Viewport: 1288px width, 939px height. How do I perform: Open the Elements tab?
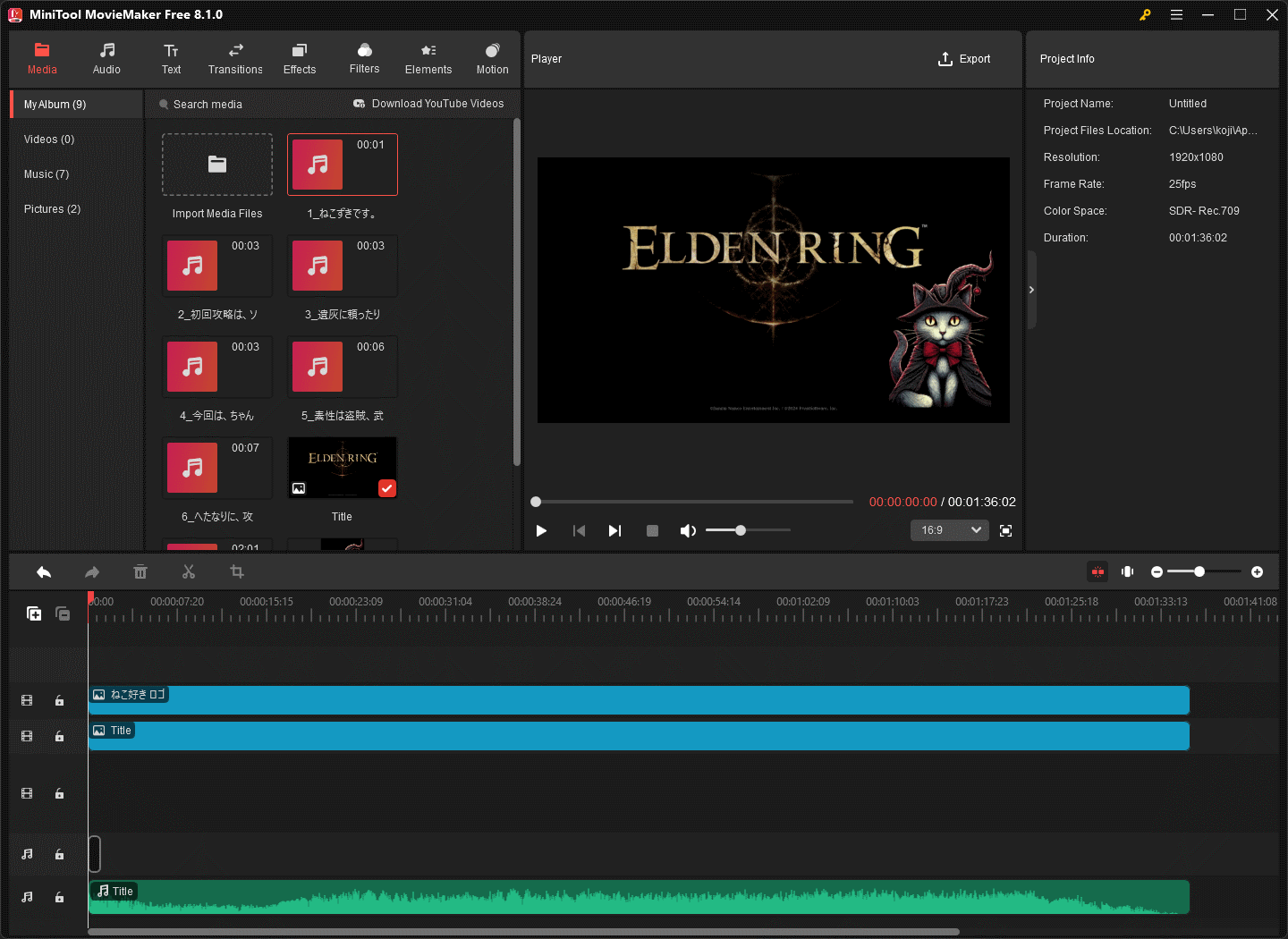pos(428,59)
